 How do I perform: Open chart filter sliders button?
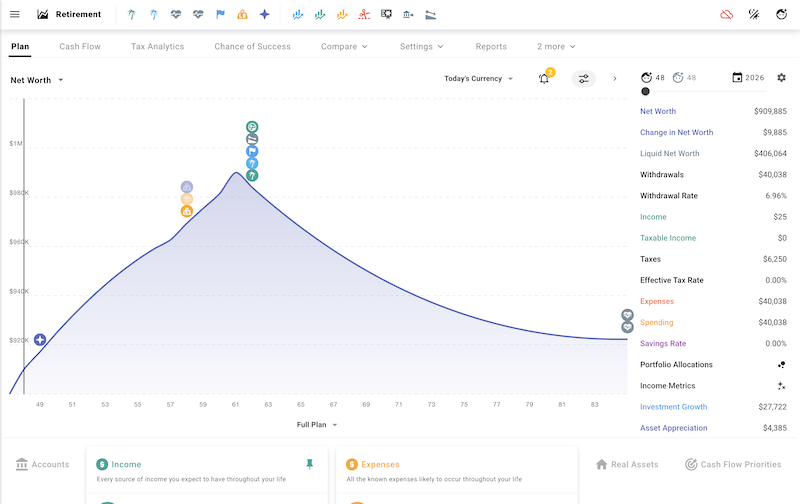click(583, 79)
